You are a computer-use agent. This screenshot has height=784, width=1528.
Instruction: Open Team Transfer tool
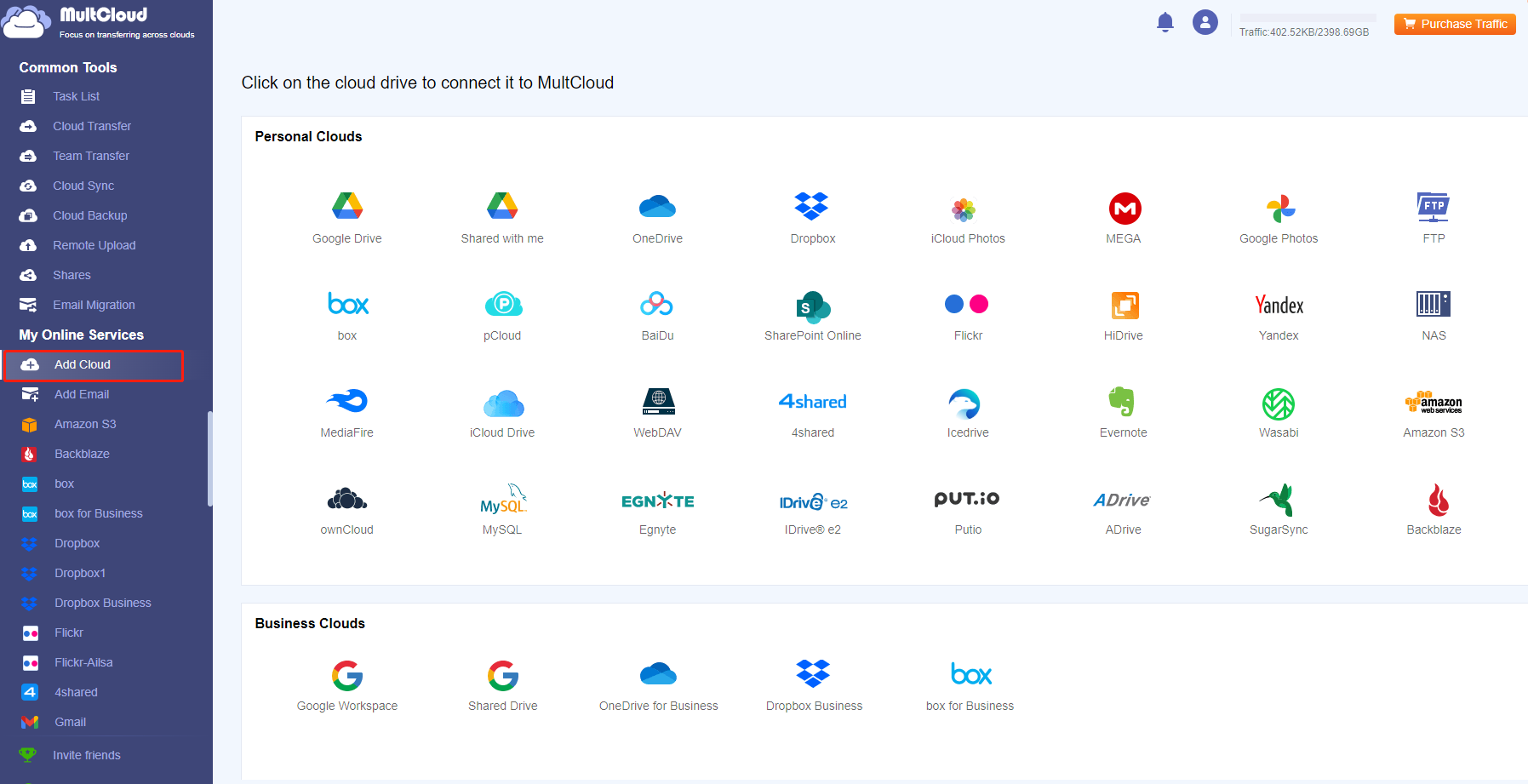[x=91, y=156]
